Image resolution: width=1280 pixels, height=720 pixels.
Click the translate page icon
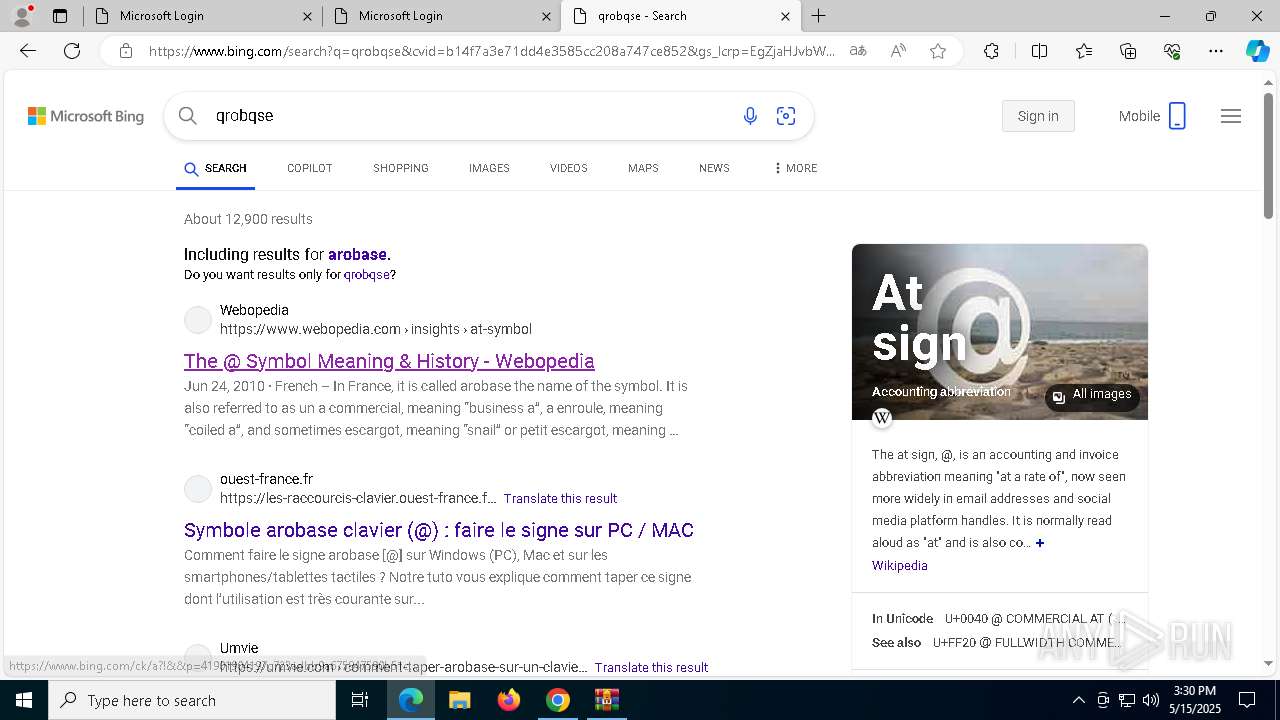pos(858,51)
